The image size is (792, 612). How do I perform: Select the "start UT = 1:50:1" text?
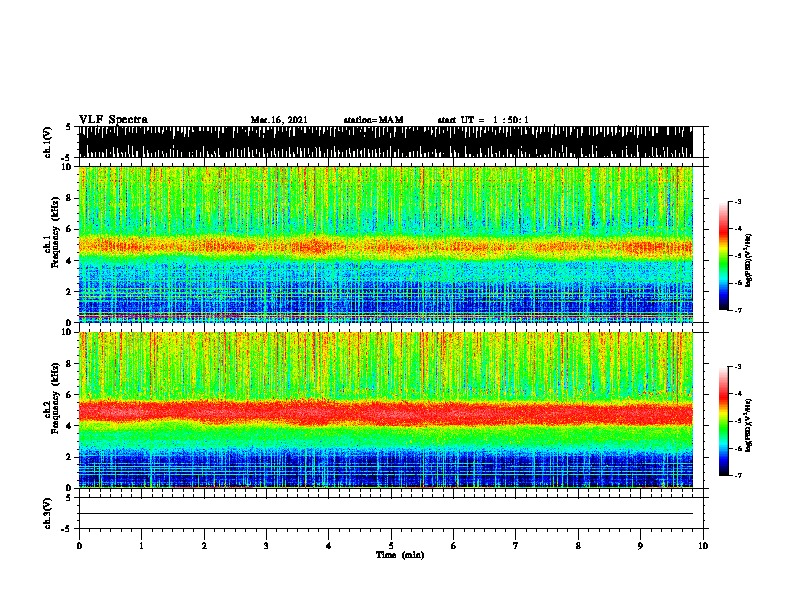point(483,120)
